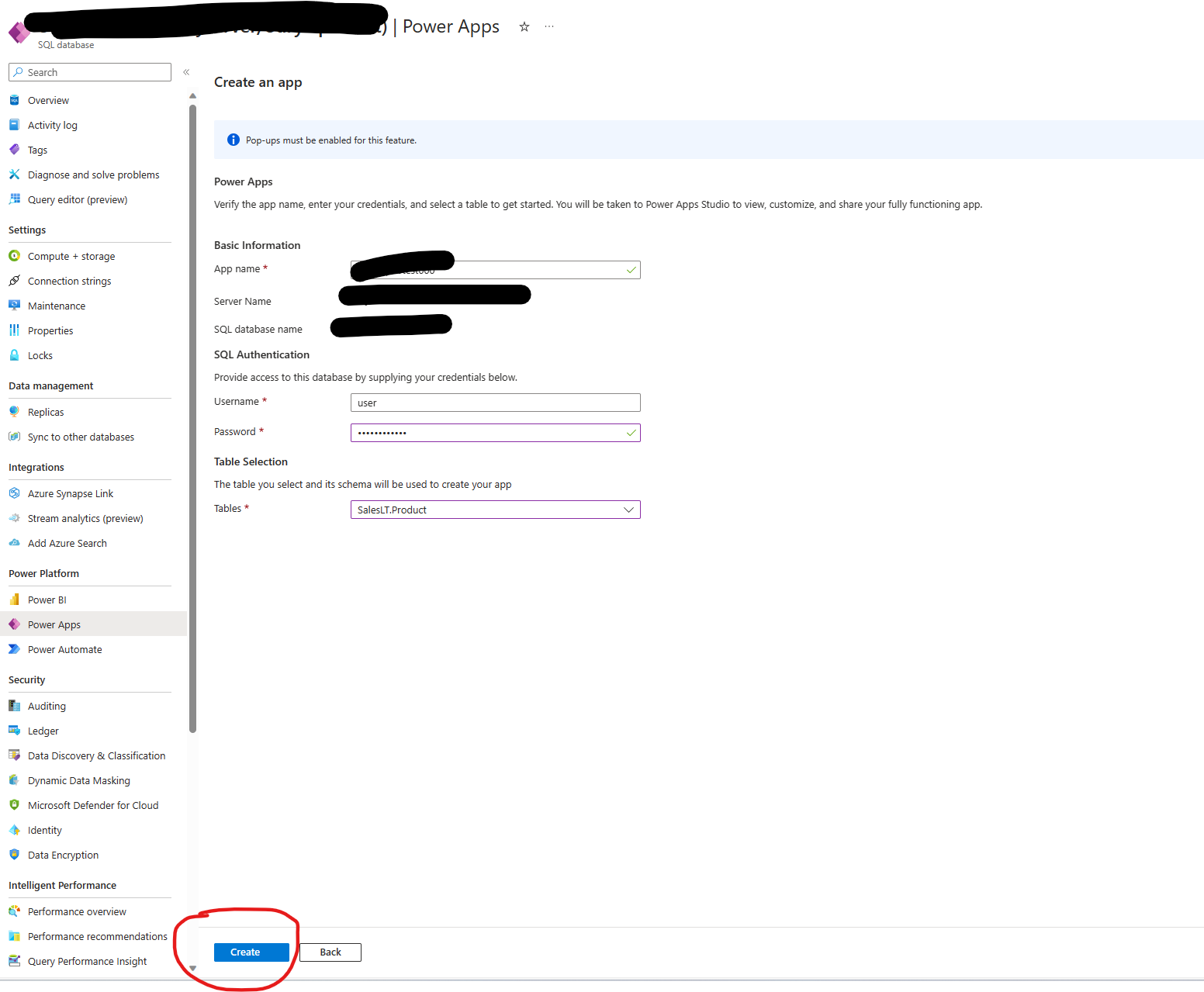The image size is (1204, 992).
Task: Click the App name field
Action: coord(496,270)
